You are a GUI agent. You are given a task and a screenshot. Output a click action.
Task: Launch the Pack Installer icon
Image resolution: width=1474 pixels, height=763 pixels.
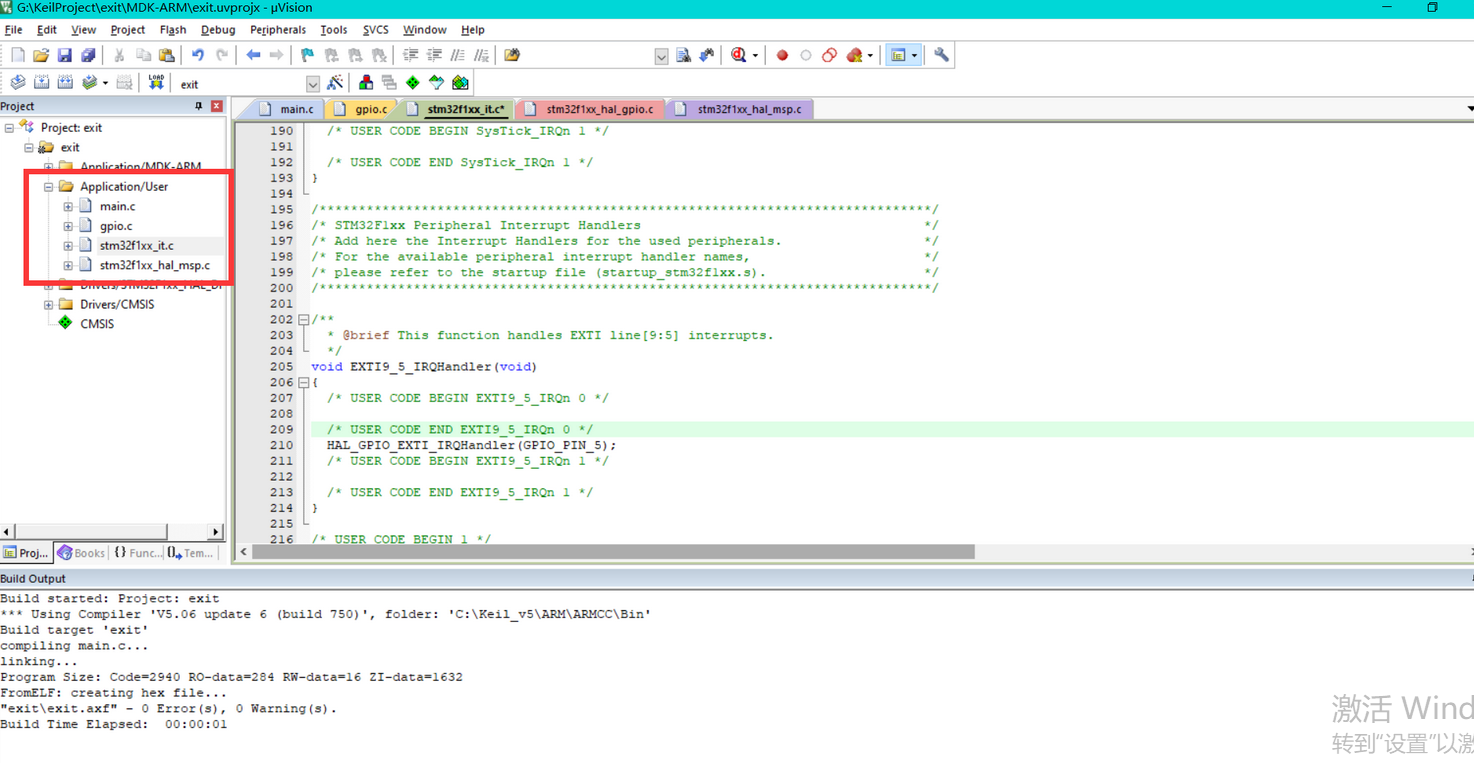(x=460, y=83)
